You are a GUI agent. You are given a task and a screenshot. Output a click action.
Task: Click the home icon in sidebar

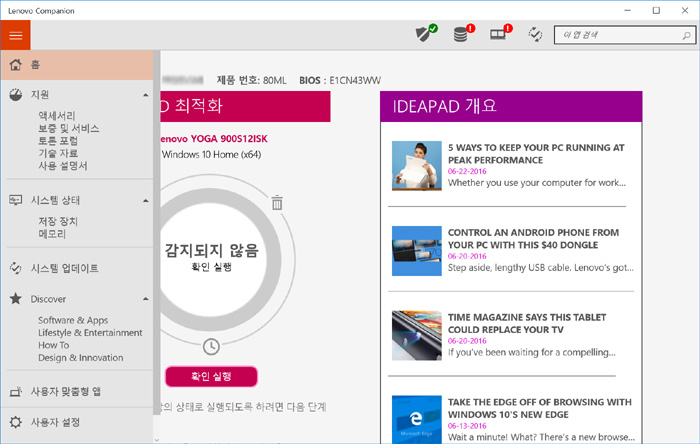[16, 65]
